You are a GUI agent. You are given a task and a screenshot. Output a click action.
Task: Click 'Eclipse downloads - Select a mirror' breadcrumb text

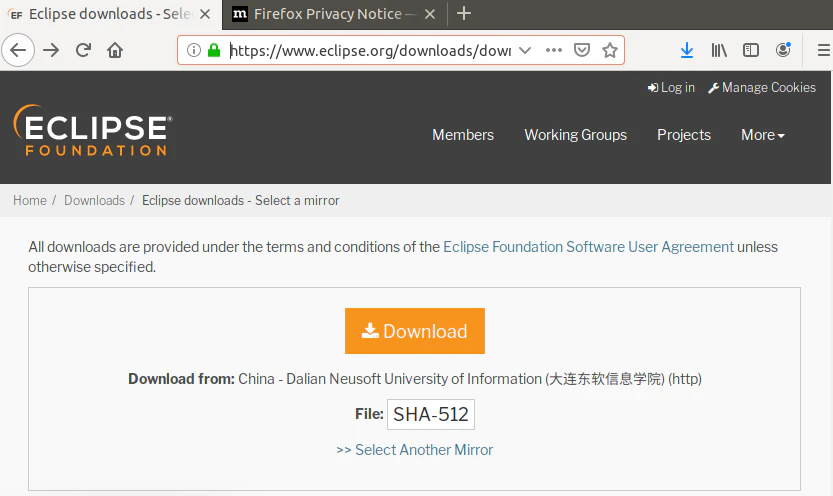tap(240, 200)
